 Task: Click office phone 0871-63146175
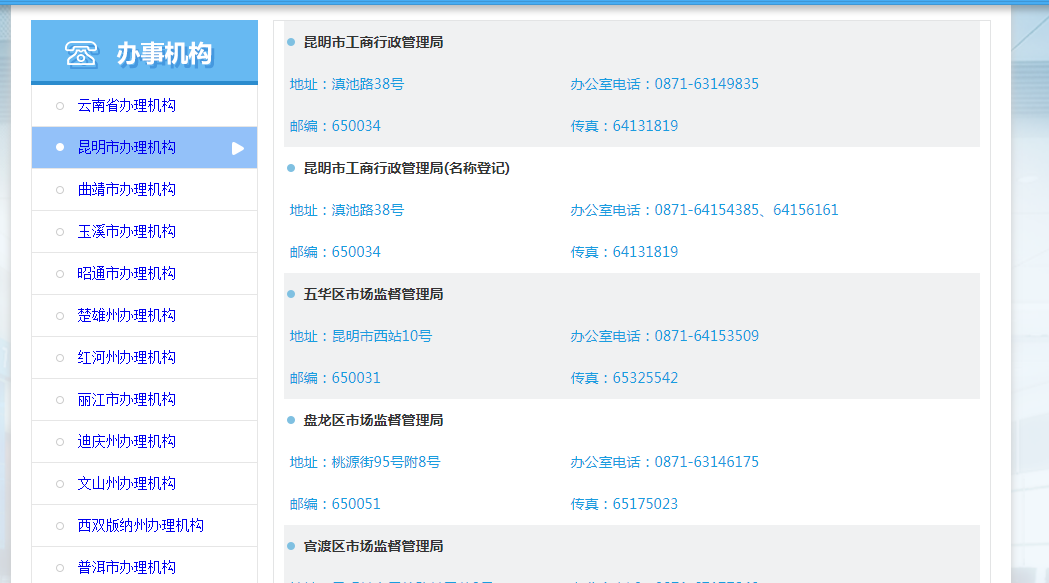click(x=706, y=462)
